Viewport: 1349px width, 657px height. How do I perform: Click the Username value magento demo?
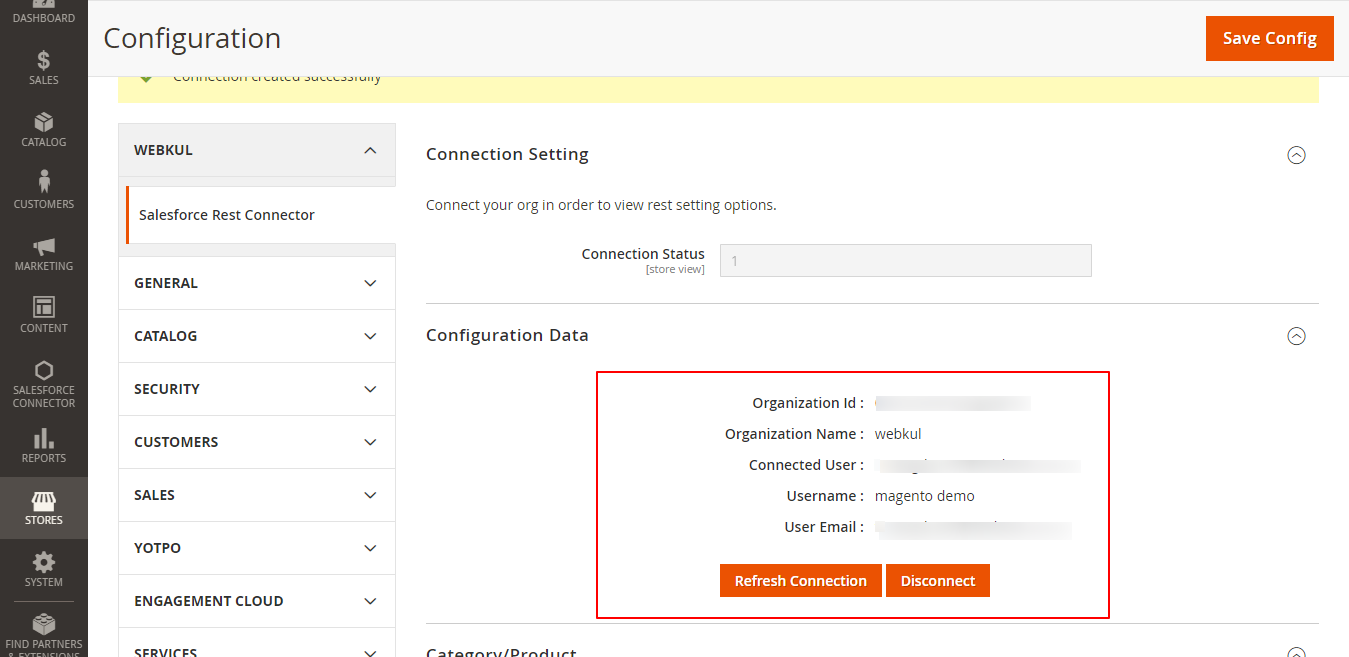pyautogui.click(x=925, y=496)
